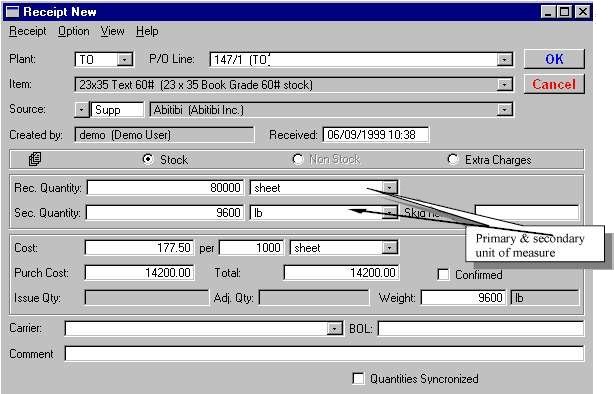Click the Created by demo user field
Screen dimensions: 614x394
164,135
